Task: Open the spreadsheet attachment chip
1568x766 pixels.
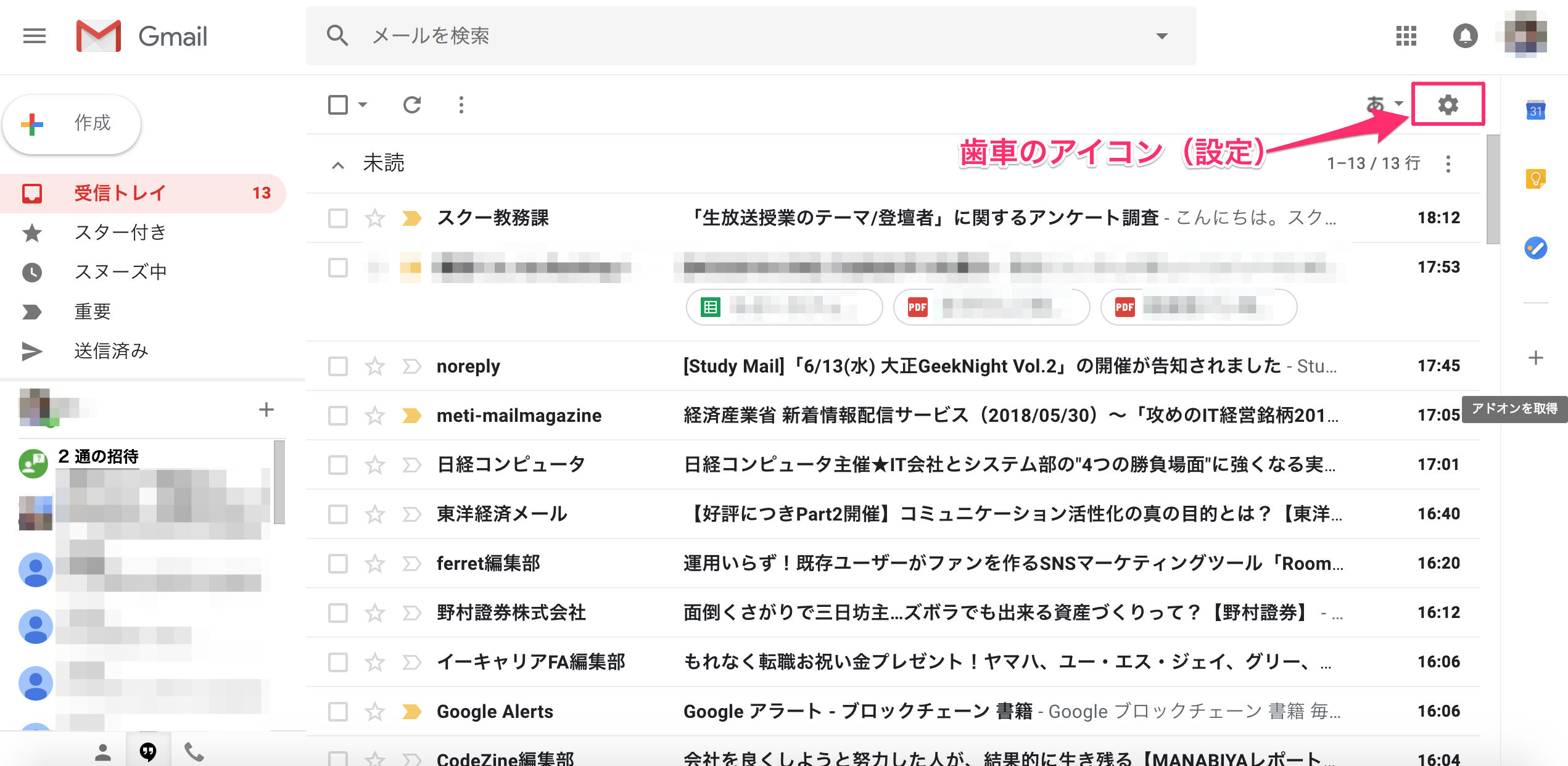Action: click(x=784, y=307)
